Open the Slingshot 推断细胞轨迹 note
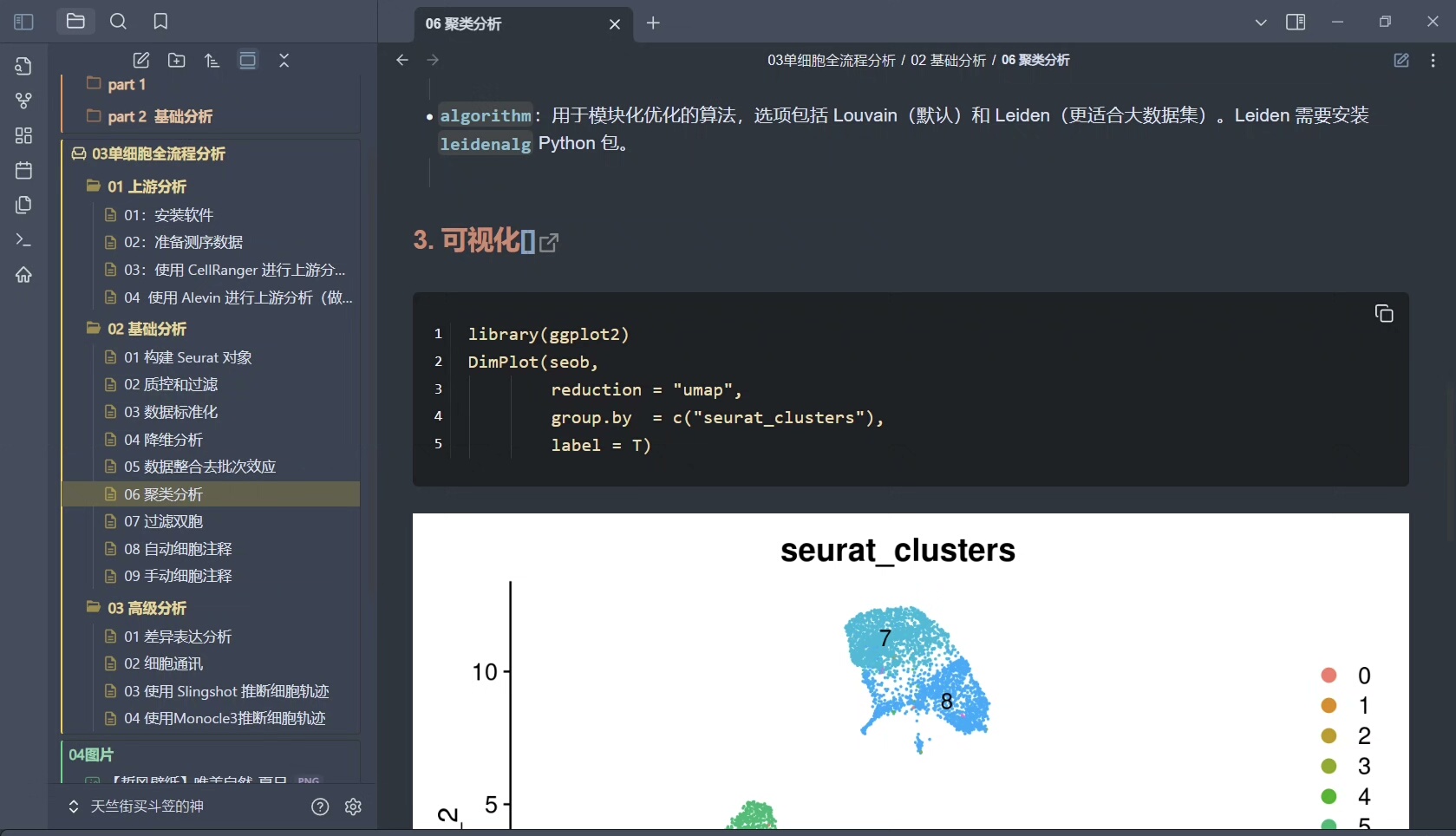1456x836 pixels. point(225,691)
